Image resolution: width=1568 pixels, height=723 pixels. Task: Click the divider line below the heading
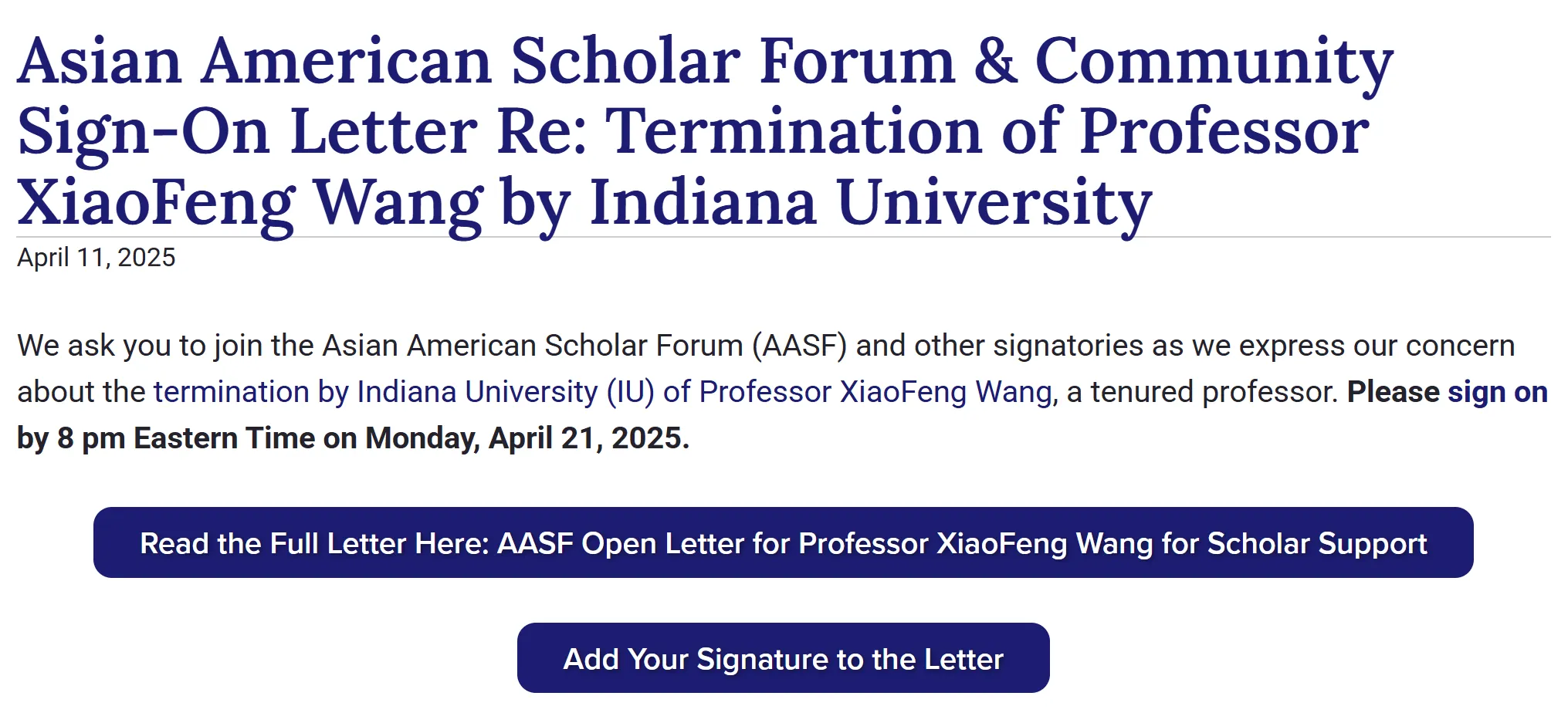pyautogui.click(x=784, y=237)
